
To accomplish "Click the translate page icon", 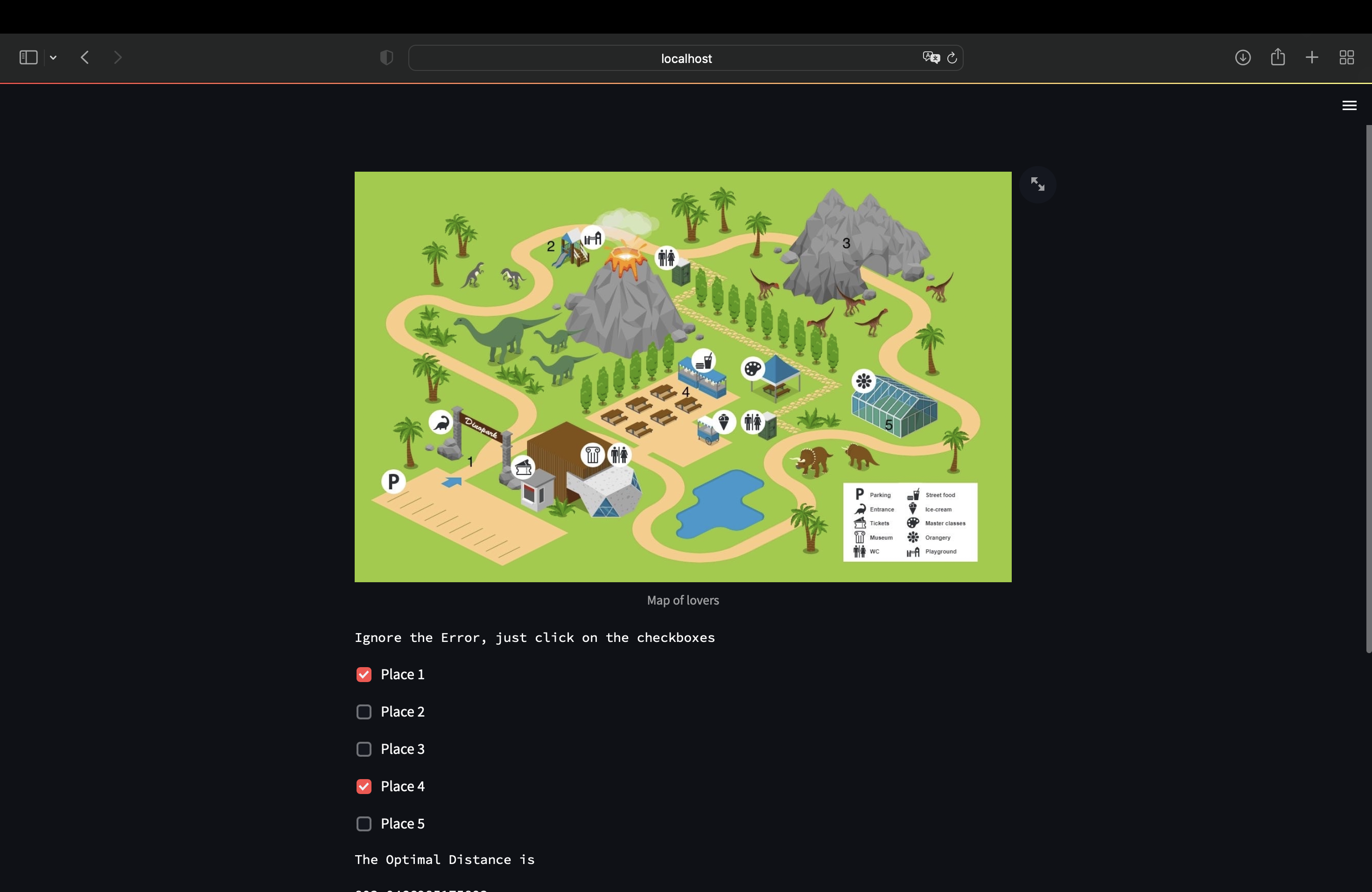I will pyautogui.click(x=931, y=58).
